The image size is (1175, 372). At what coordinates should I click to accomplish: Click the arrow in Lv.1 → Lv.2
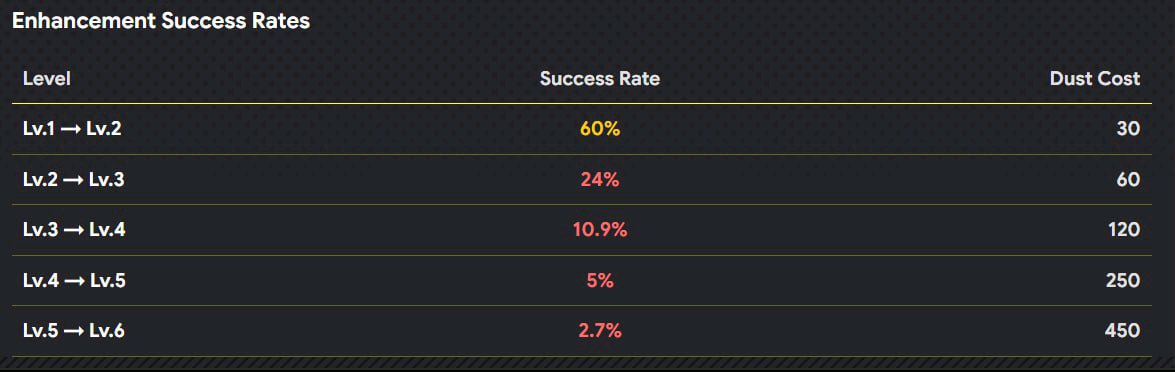pos(72,130)
